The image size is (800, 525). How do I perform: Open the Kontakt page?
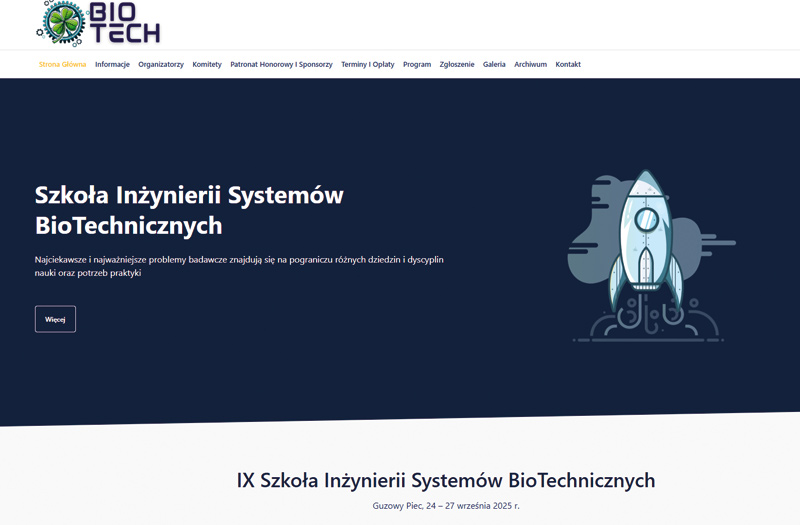568,64
